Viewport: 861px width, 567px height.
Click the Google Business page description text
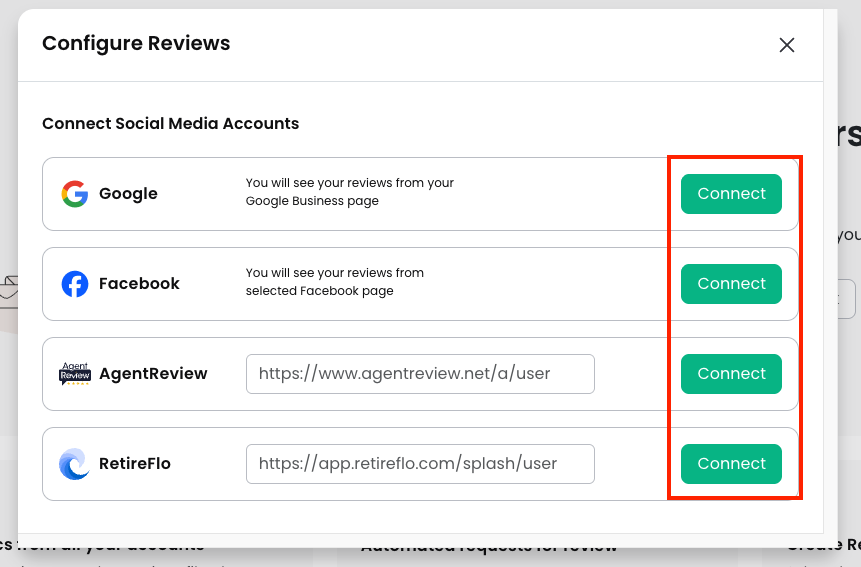pyautogui.click(x=350, y=192)
